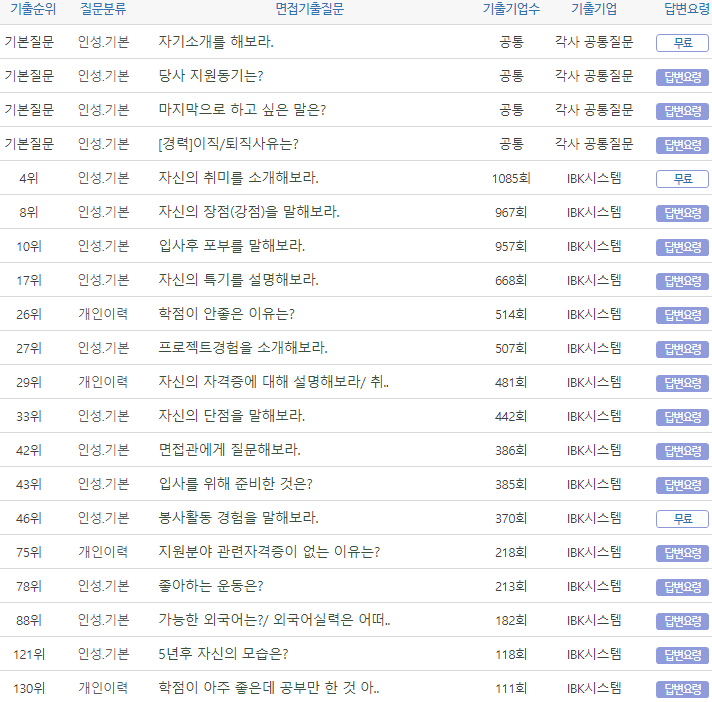Click 답변요령 for 마지막으로 하고 싶은 말은?

(682, 111)
